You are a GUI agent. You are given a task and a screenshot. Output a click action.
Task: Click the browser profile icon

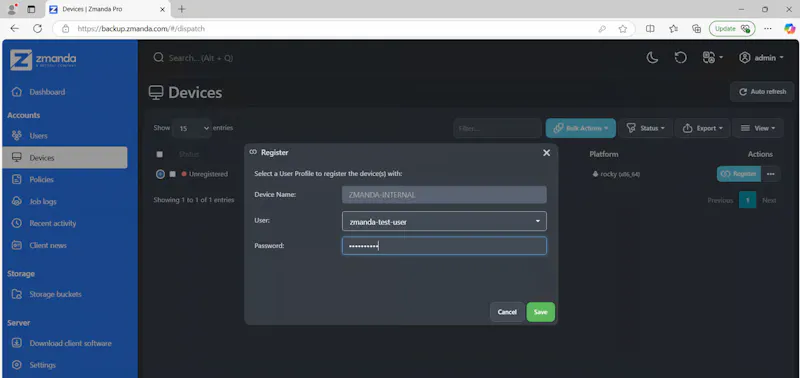point(12,9)
